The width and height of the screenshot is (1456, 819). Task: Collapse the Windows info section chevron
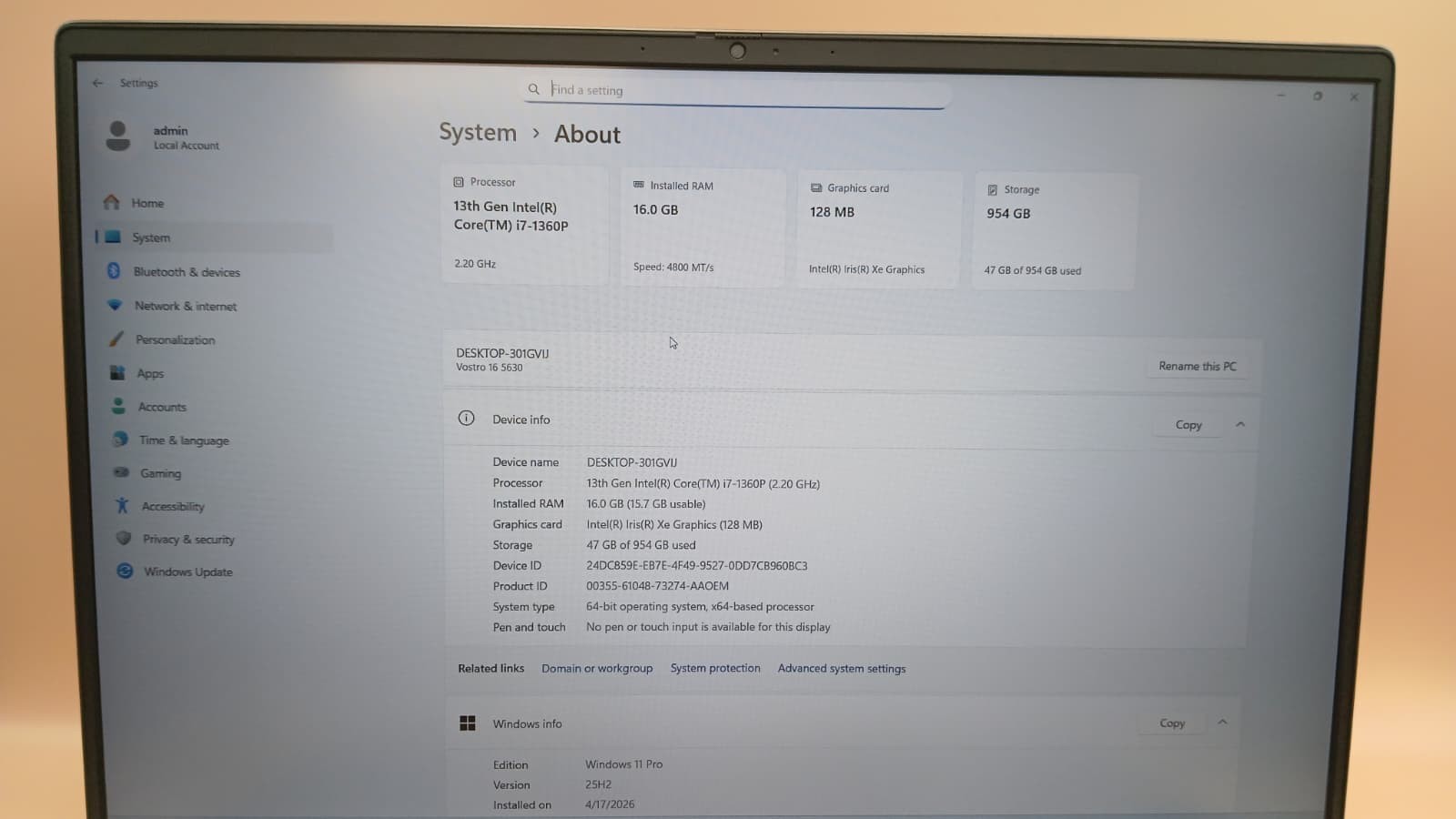point(1222,722)
